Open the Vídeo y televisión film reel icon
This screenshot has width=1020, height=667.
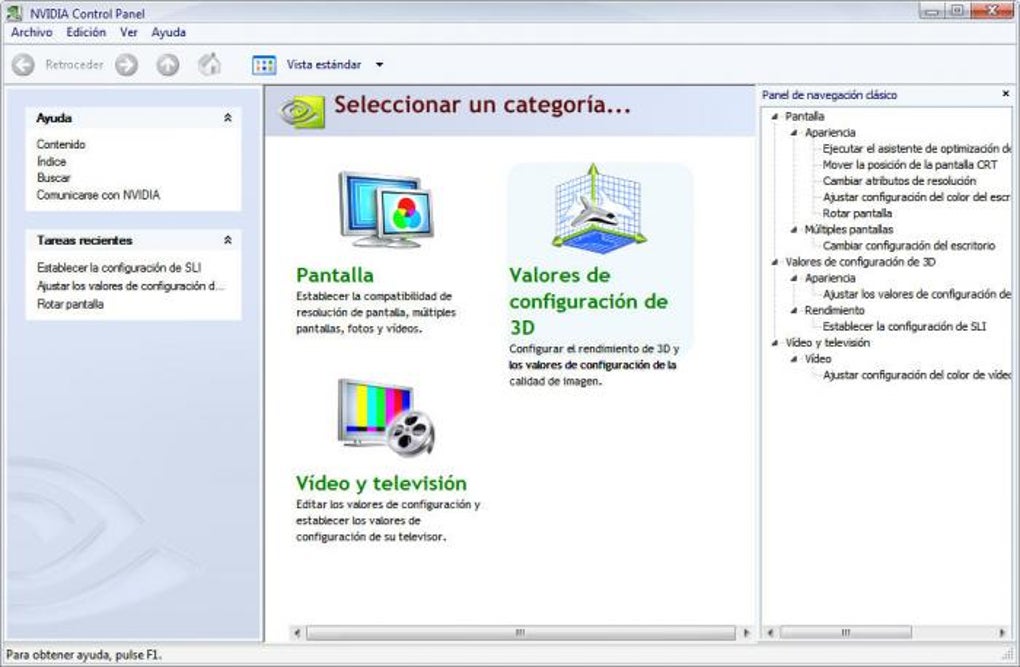[386, 418]
